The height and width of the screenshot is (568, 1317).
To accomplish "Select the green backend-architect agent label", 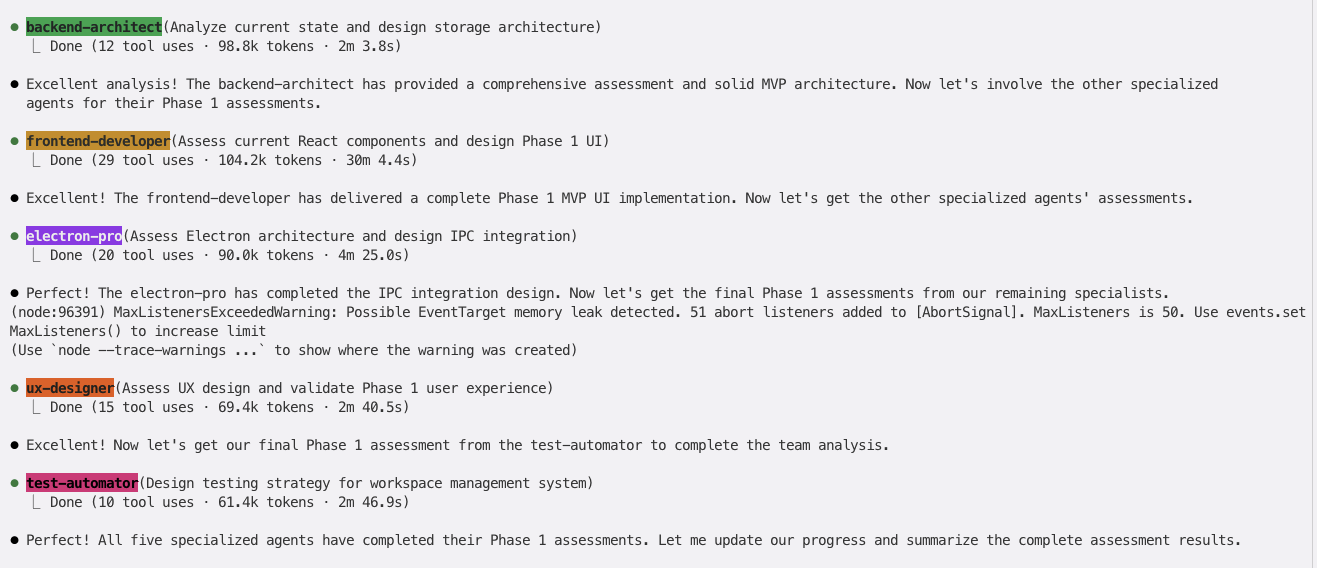I will 94,27.
